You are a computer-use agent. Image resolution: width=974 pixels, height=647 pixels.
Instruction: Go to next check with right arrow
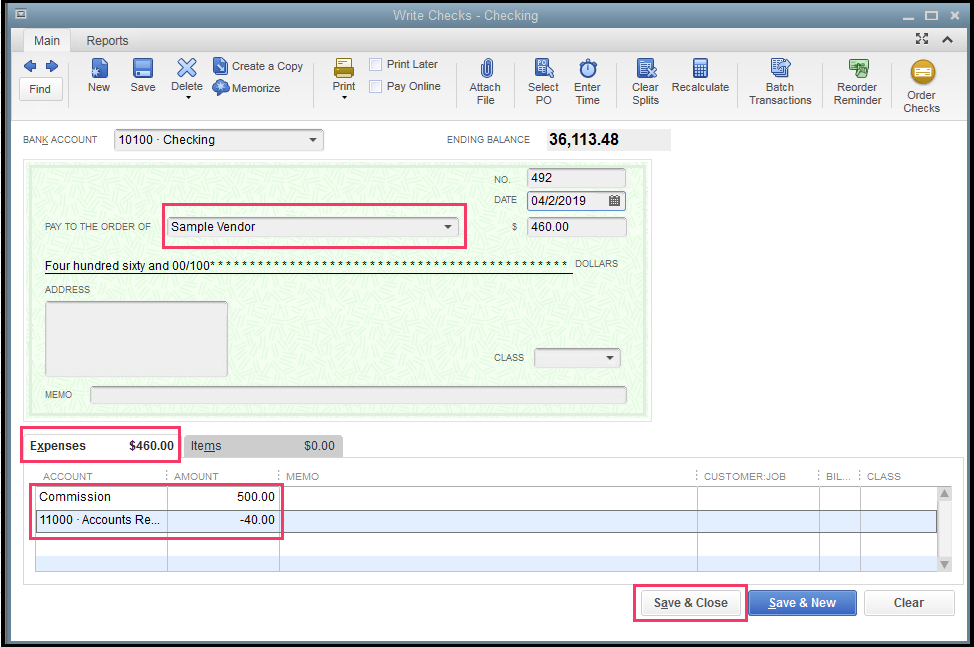pyautogui.click(x=52, y=66)
